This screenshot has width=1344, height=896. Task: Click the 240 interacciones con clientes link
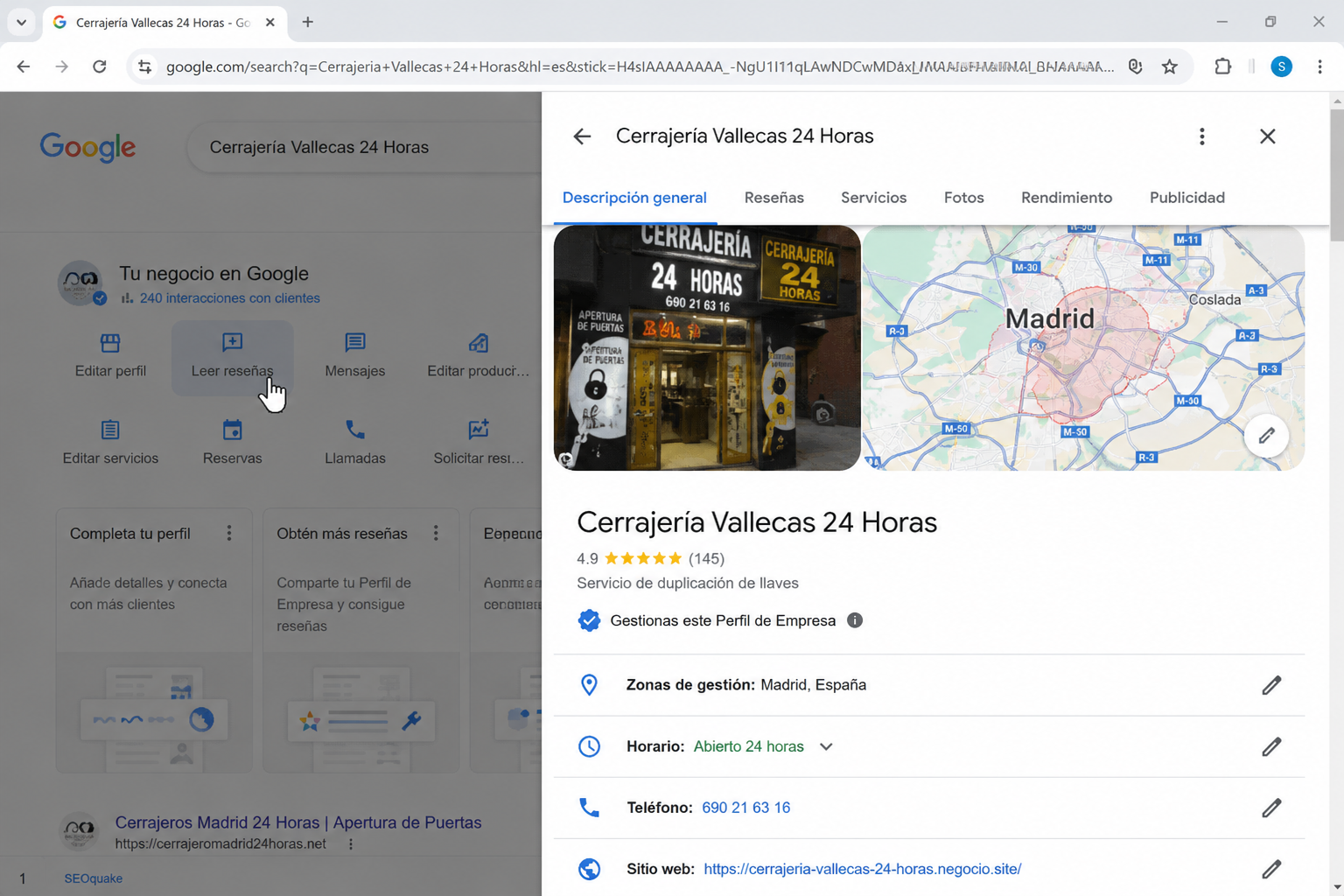coord(229,298)
